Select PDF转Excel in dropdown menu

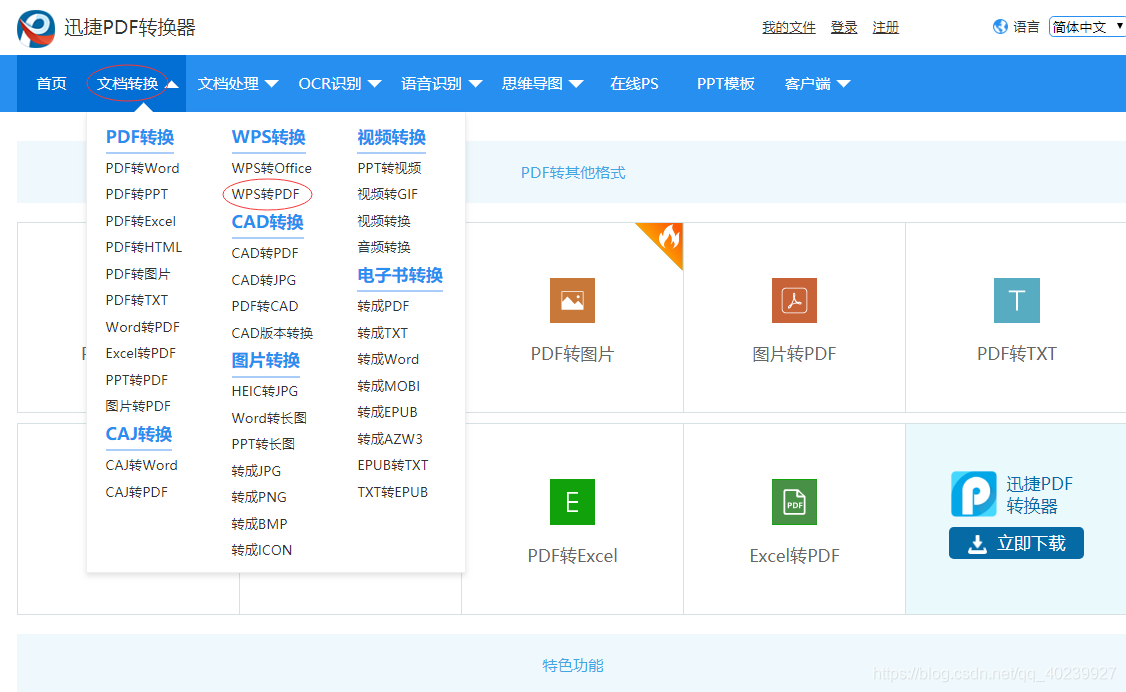point(141,221)
